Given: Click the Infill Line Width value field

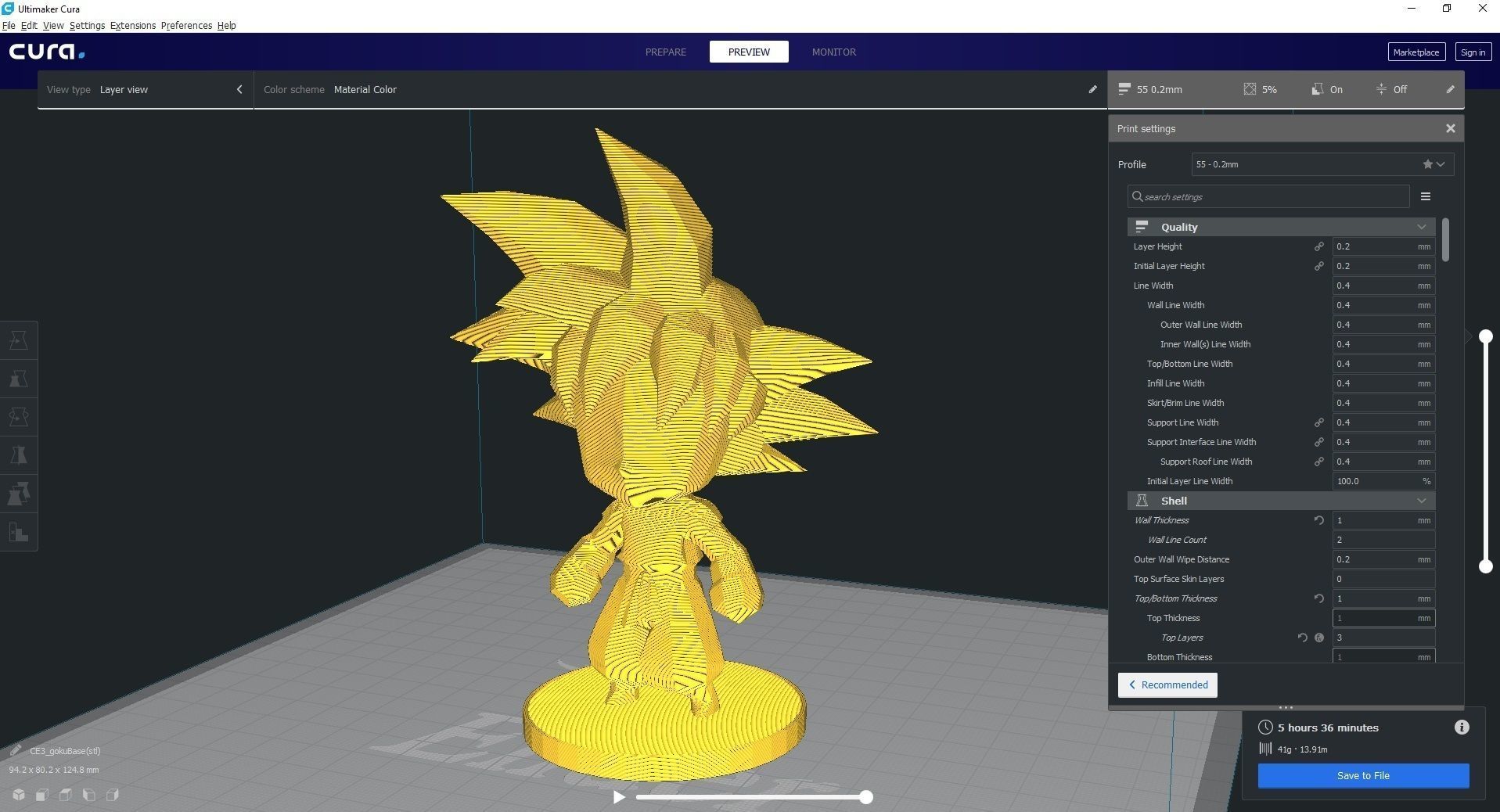Looking at the screenshot, I should point(1383,383).
